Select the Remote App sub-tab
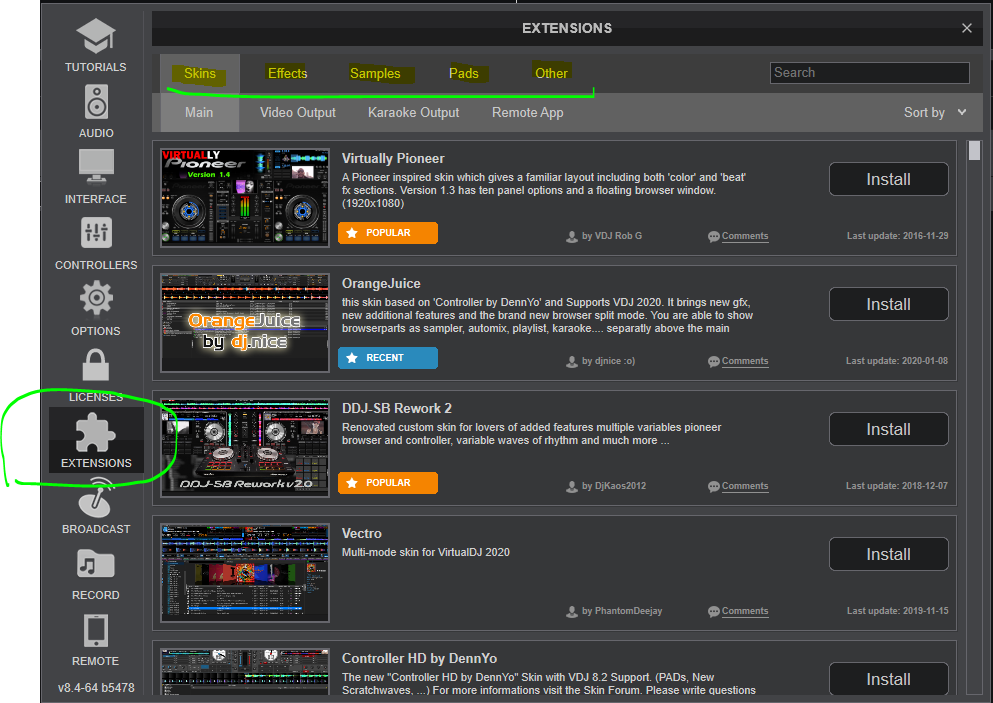The image size is (993, 703). point(528,113)
